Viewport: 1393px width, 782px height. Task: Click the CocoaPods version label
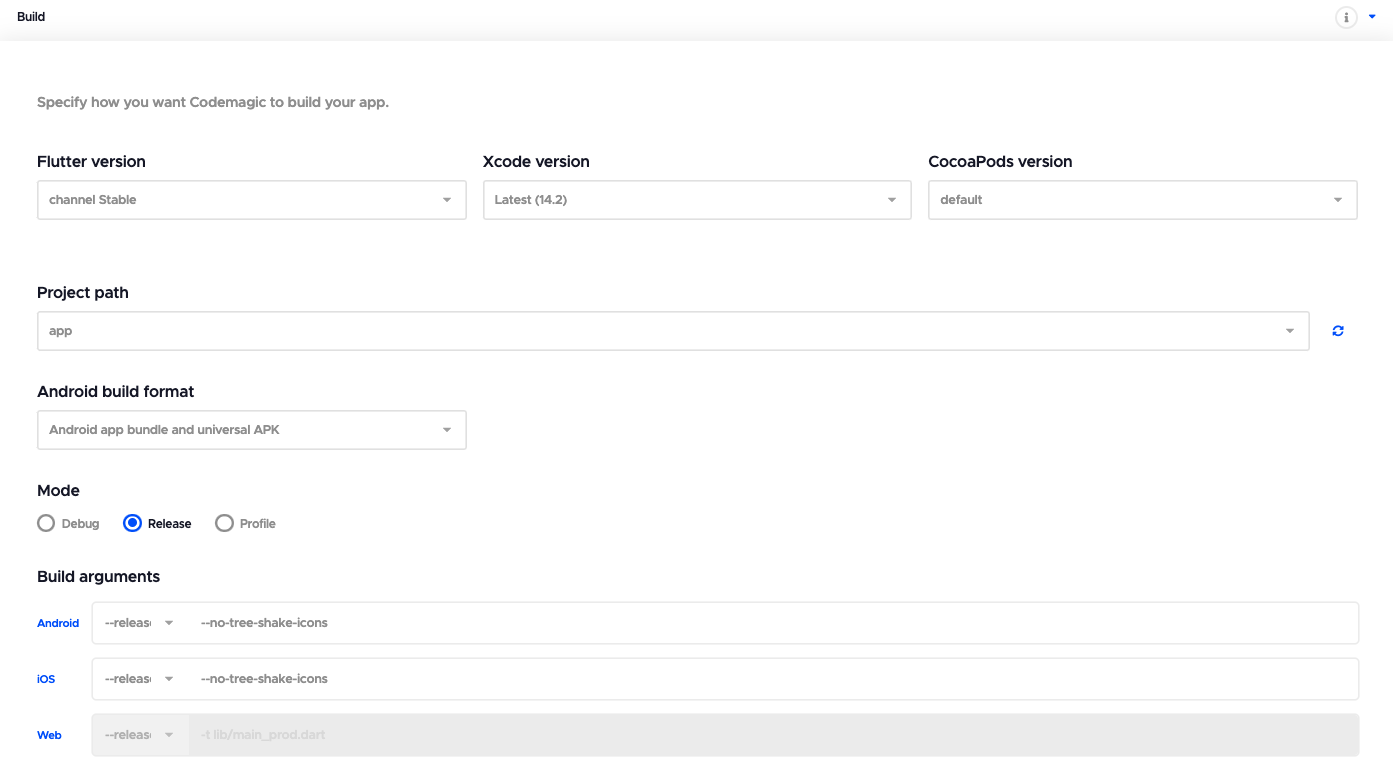(1000, 162)
